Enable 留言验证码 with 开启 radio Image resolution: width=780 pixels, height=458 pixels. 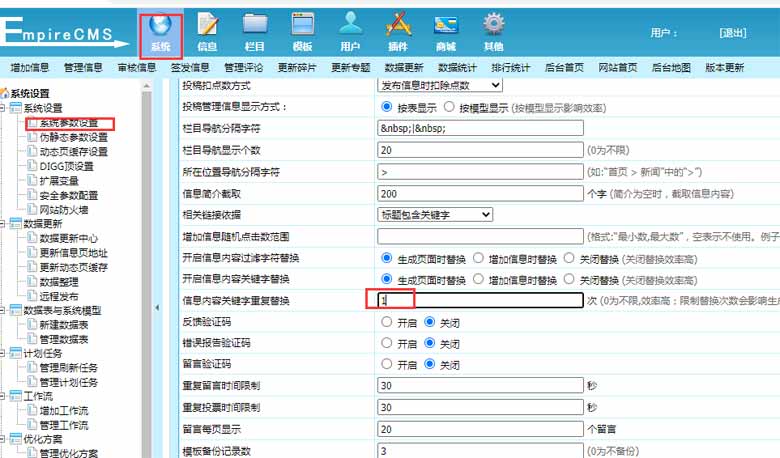(x=387, y=364)
